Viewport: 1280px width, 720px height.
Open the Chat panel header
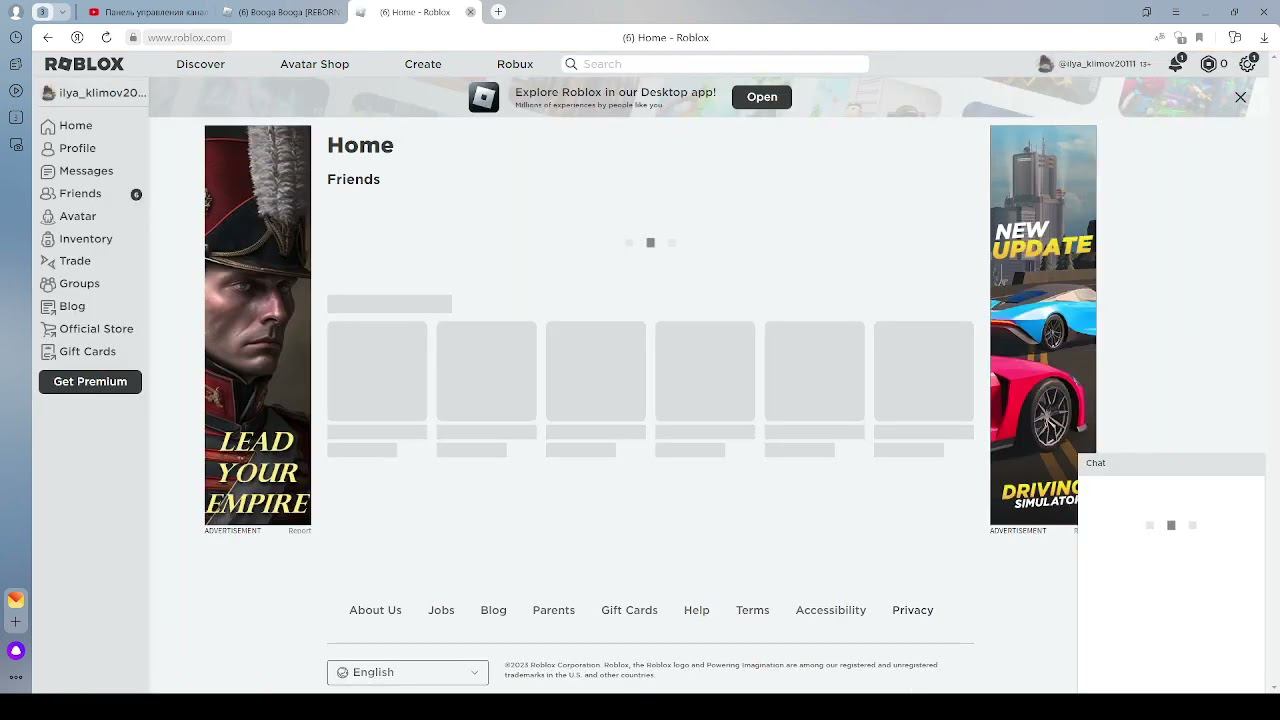tap(1171, 463)
